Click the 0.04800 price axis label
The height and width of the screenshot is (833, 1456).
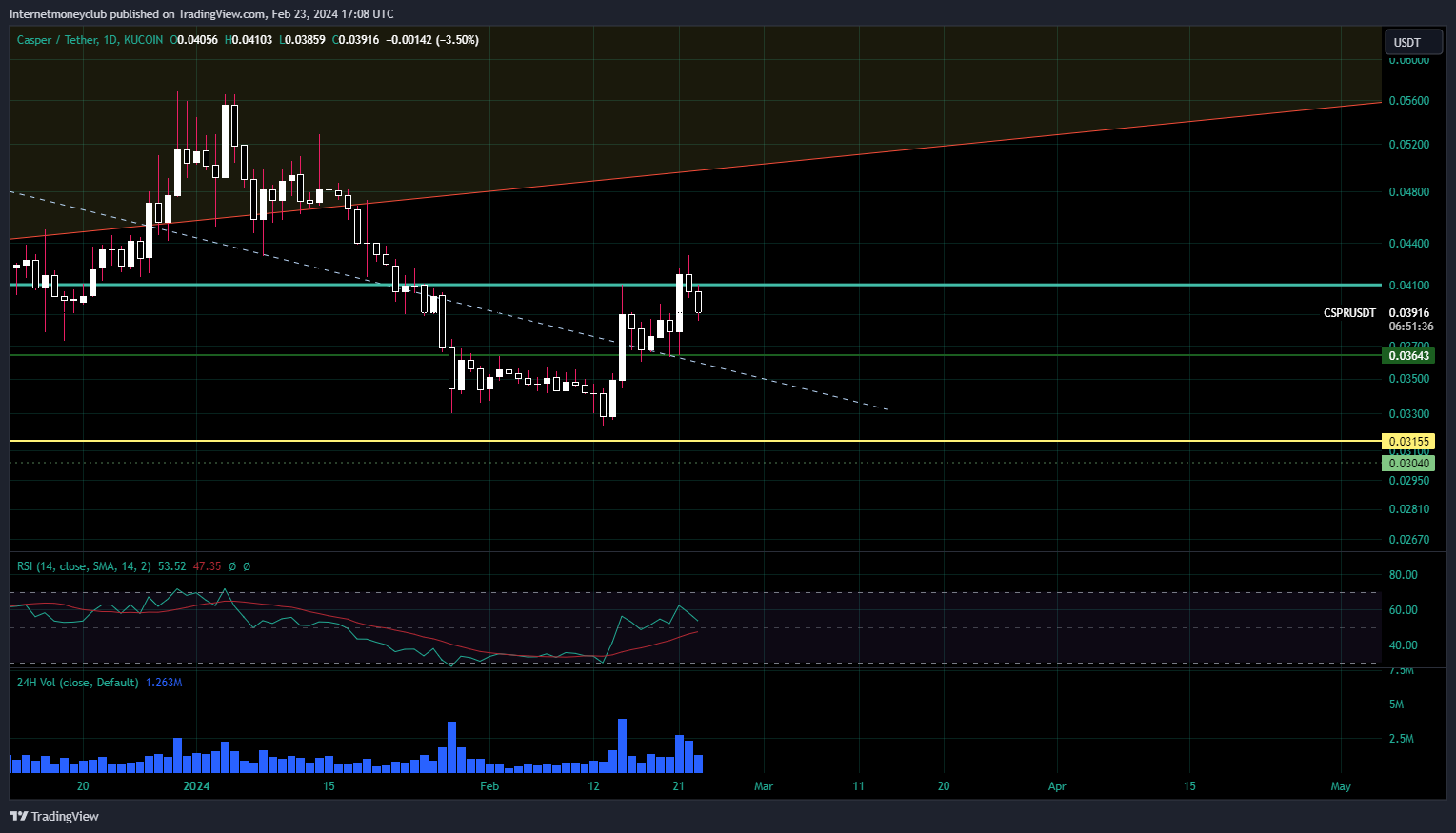click(x=1408, y=192)
